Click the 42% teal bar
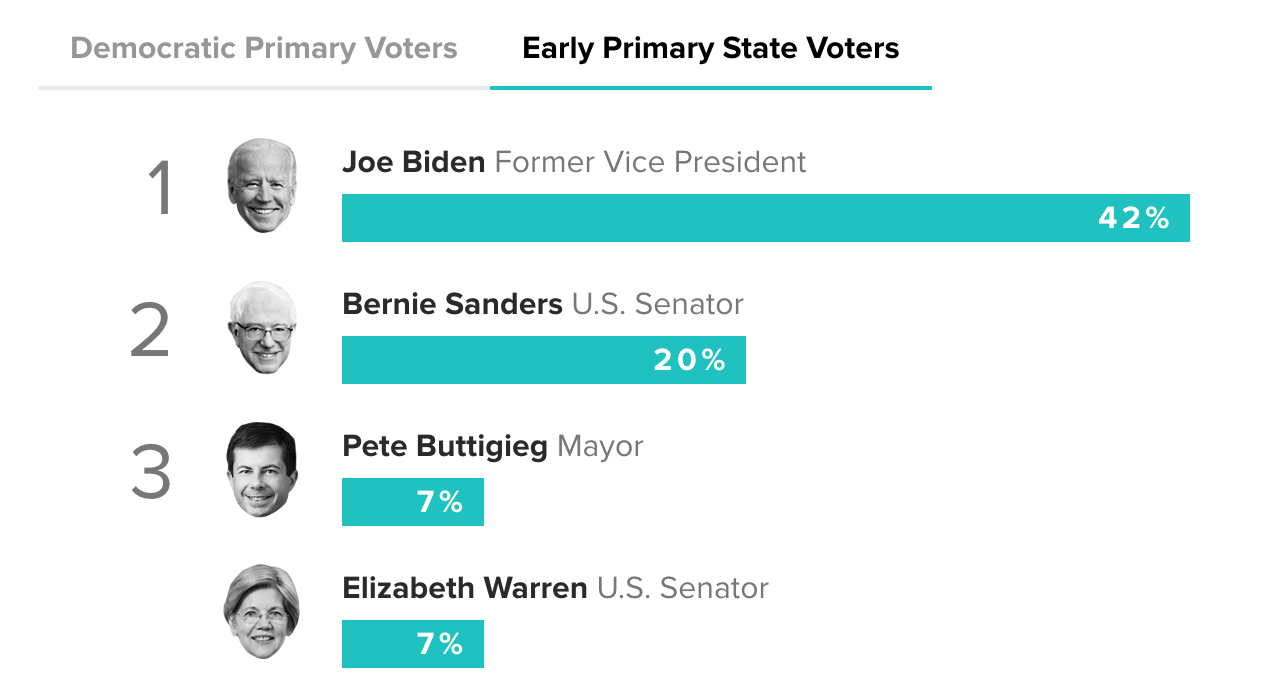This screenshot has width=1272, height=688. point(765,218)
